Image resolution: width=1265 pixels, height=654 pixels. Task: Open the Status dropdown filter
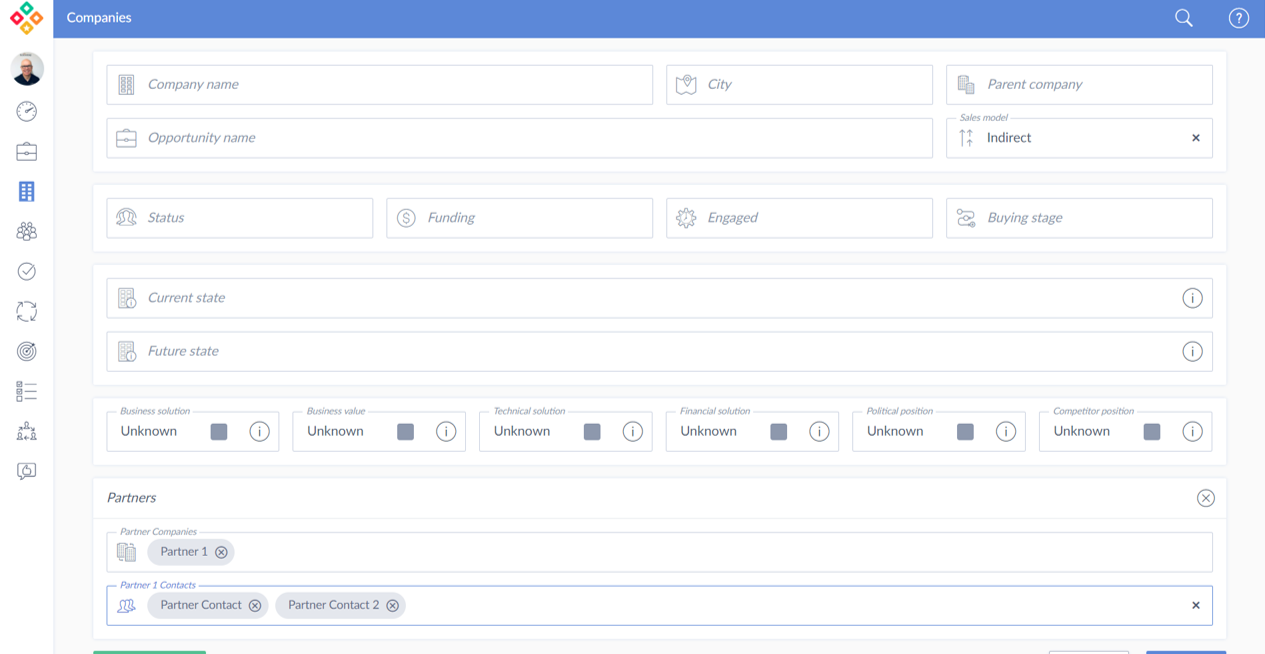point(240,218)
